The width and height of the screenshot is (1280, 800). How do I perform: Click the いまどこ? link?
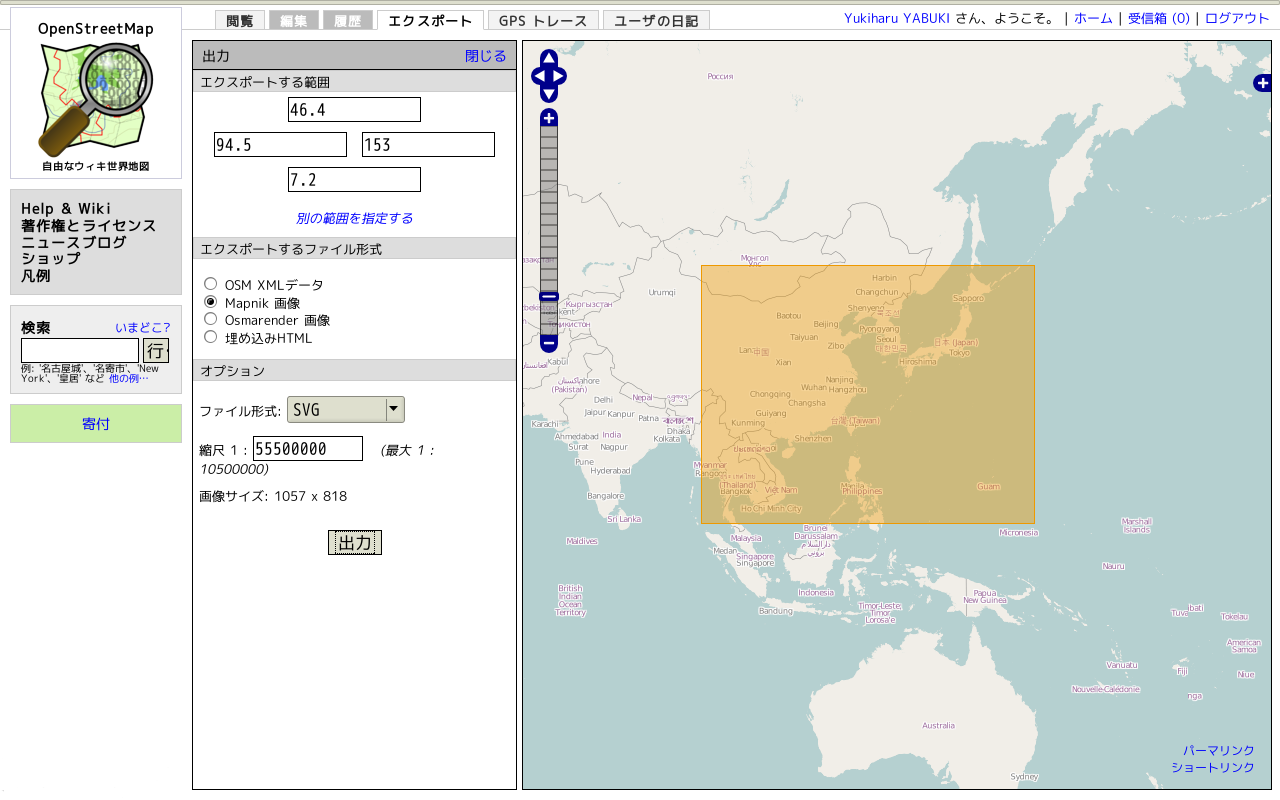(143, 327)
